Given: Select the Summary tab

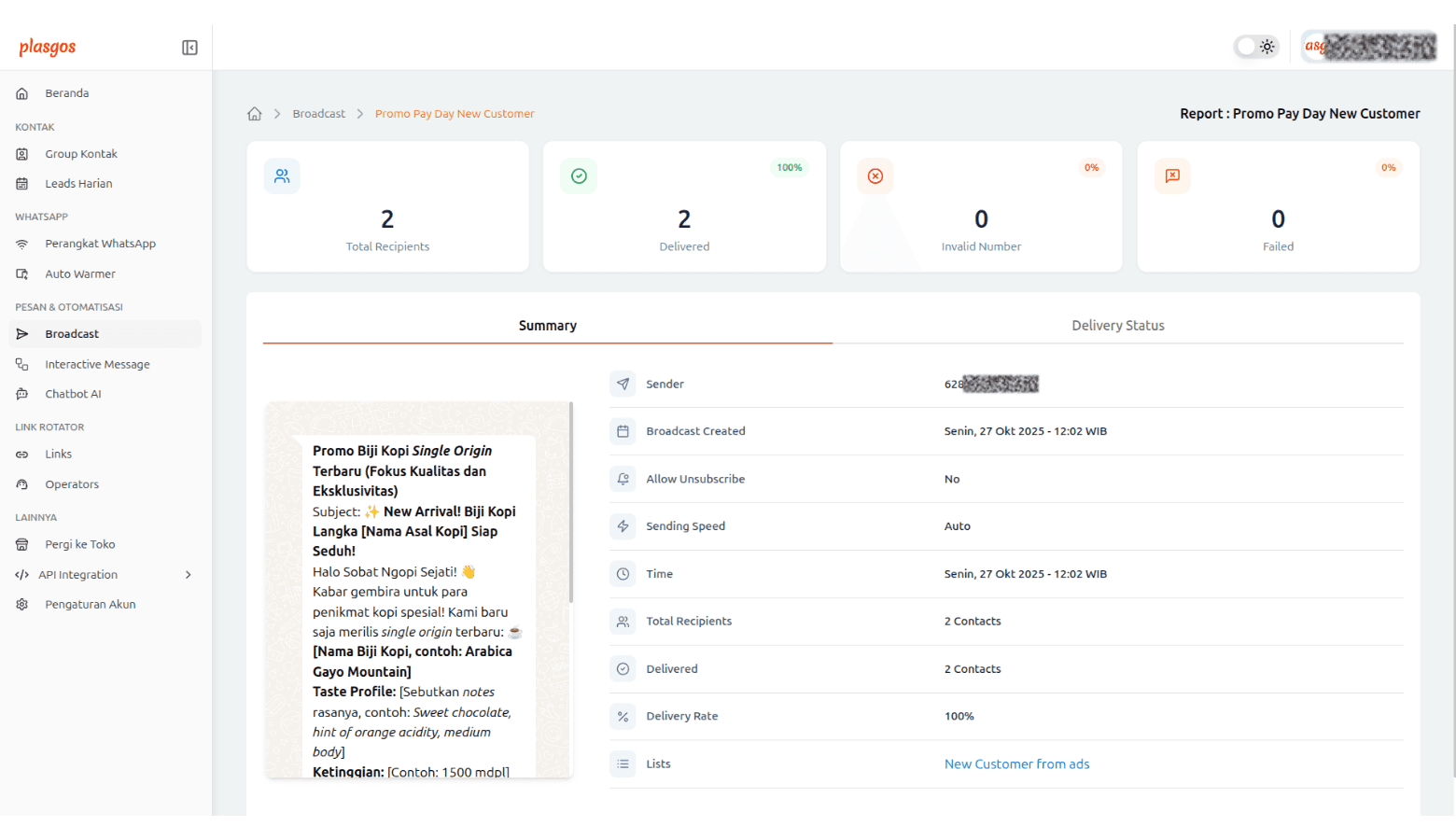Looking at the screenshot, I should (547, 326).
